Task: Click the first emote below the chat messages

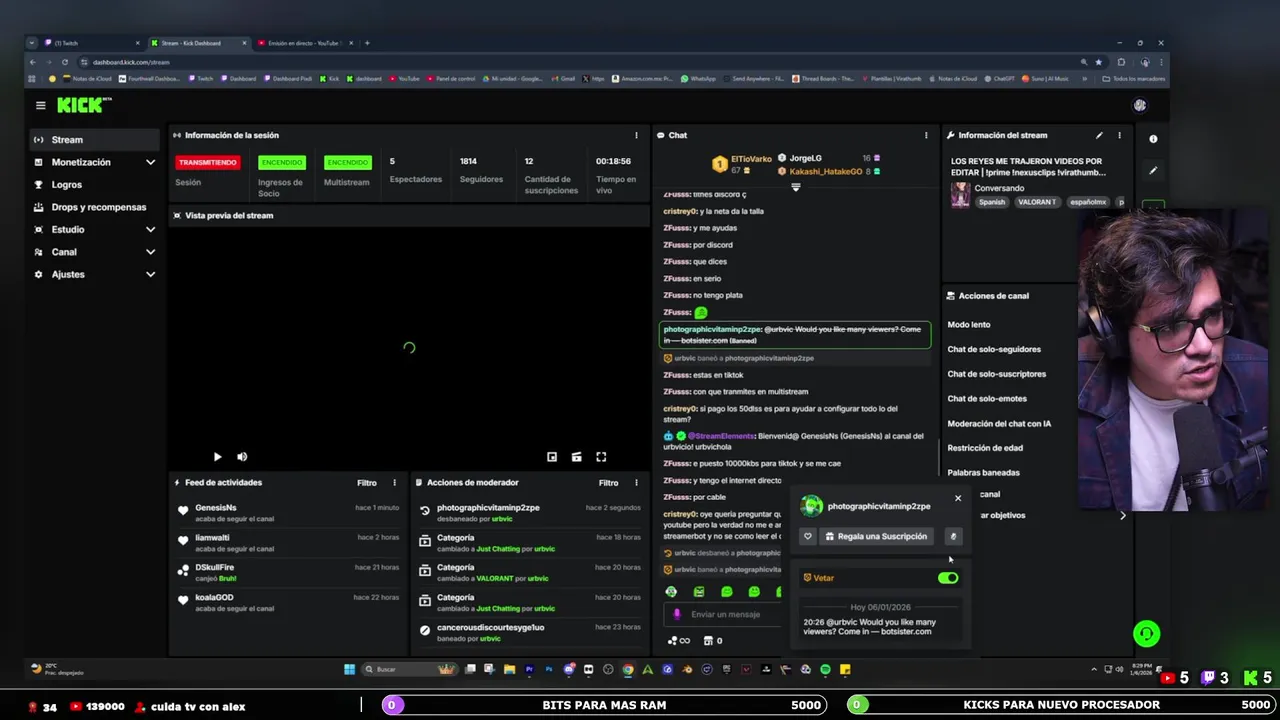Action: tap(671, 592)
